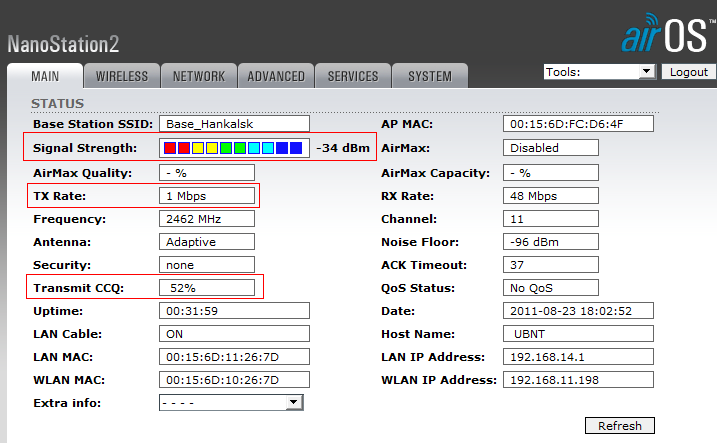
Task: Click the TX Rate value 1 Mbps
Action: click(x=207, y=196)
